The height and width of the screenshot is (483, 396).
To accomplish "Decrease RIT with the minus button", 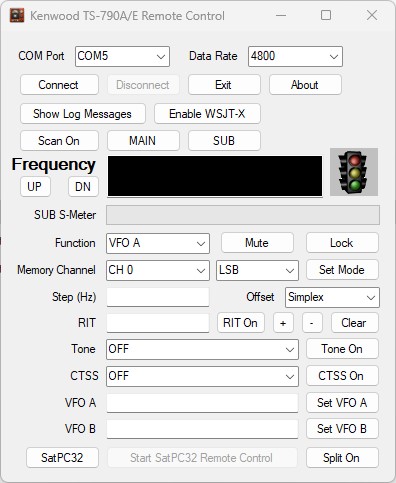I will coord(312,323).
